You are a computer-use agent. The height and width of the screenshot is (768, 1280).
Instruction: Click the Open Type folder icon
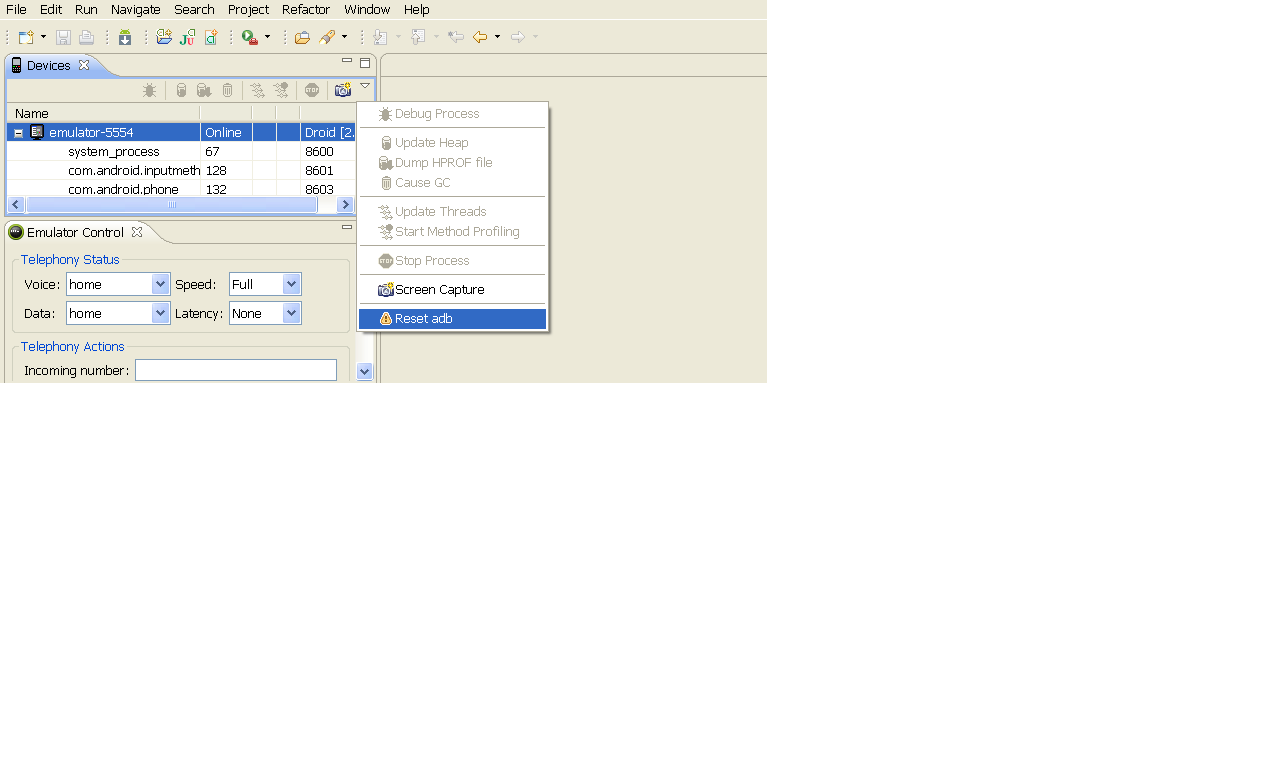(x=302, y=37)
